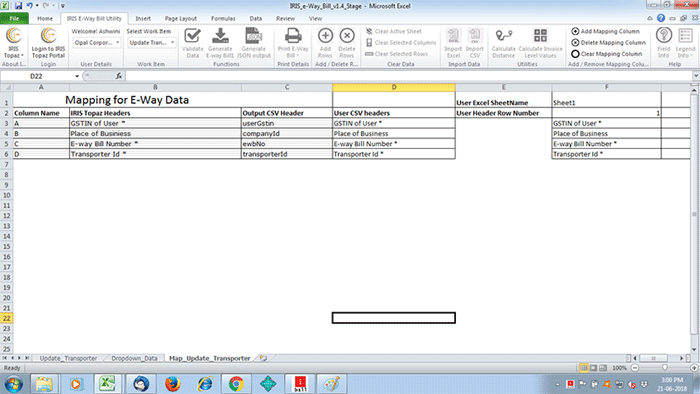Screen dimensions: 700x394
Task: Click the Name Box showing D22
Action: pyautogui.click(x=37, y=76)
